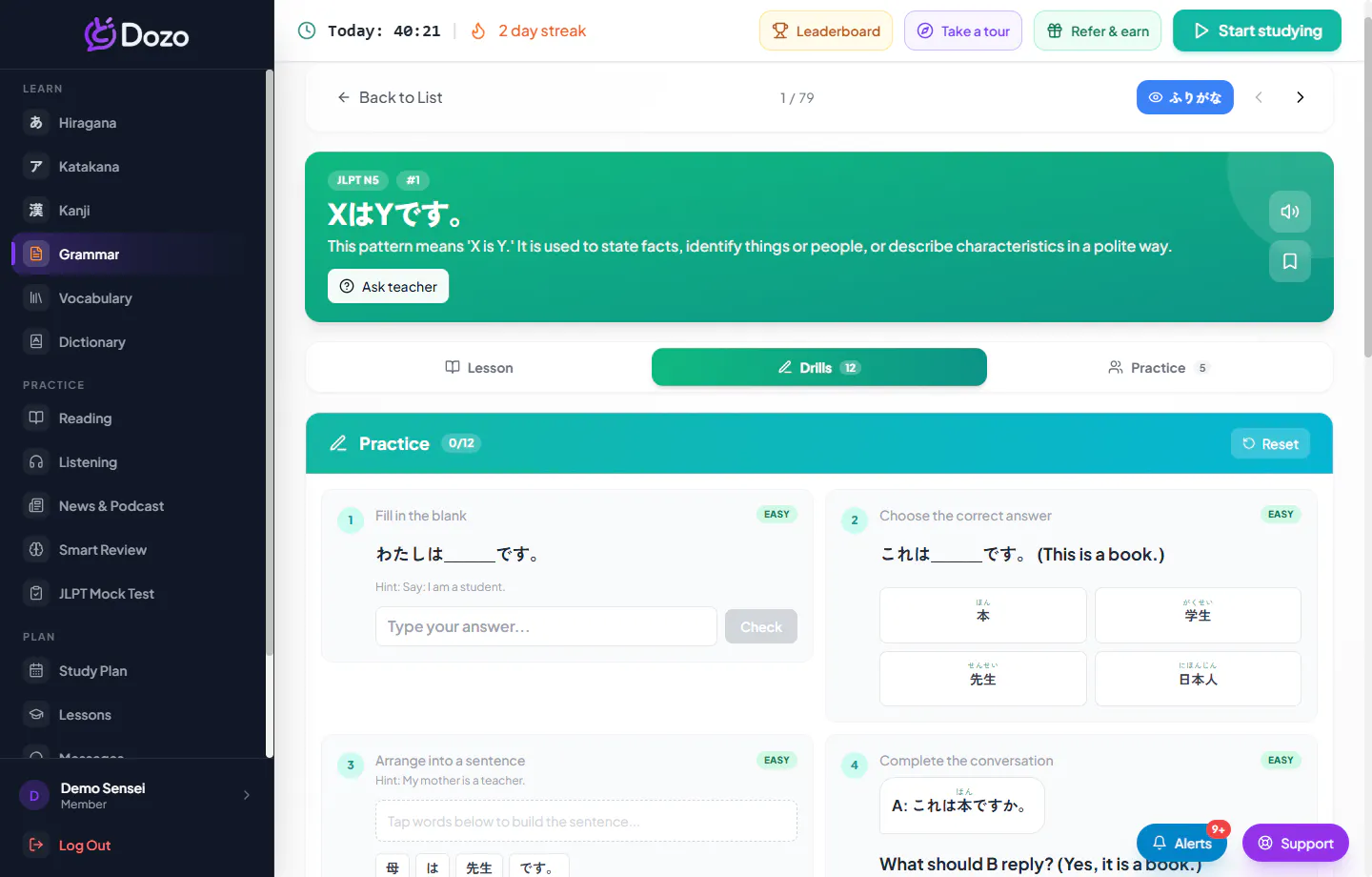Click the Smart Review icon
This screenshot has width=1372, height=877.
click(36, 549)
